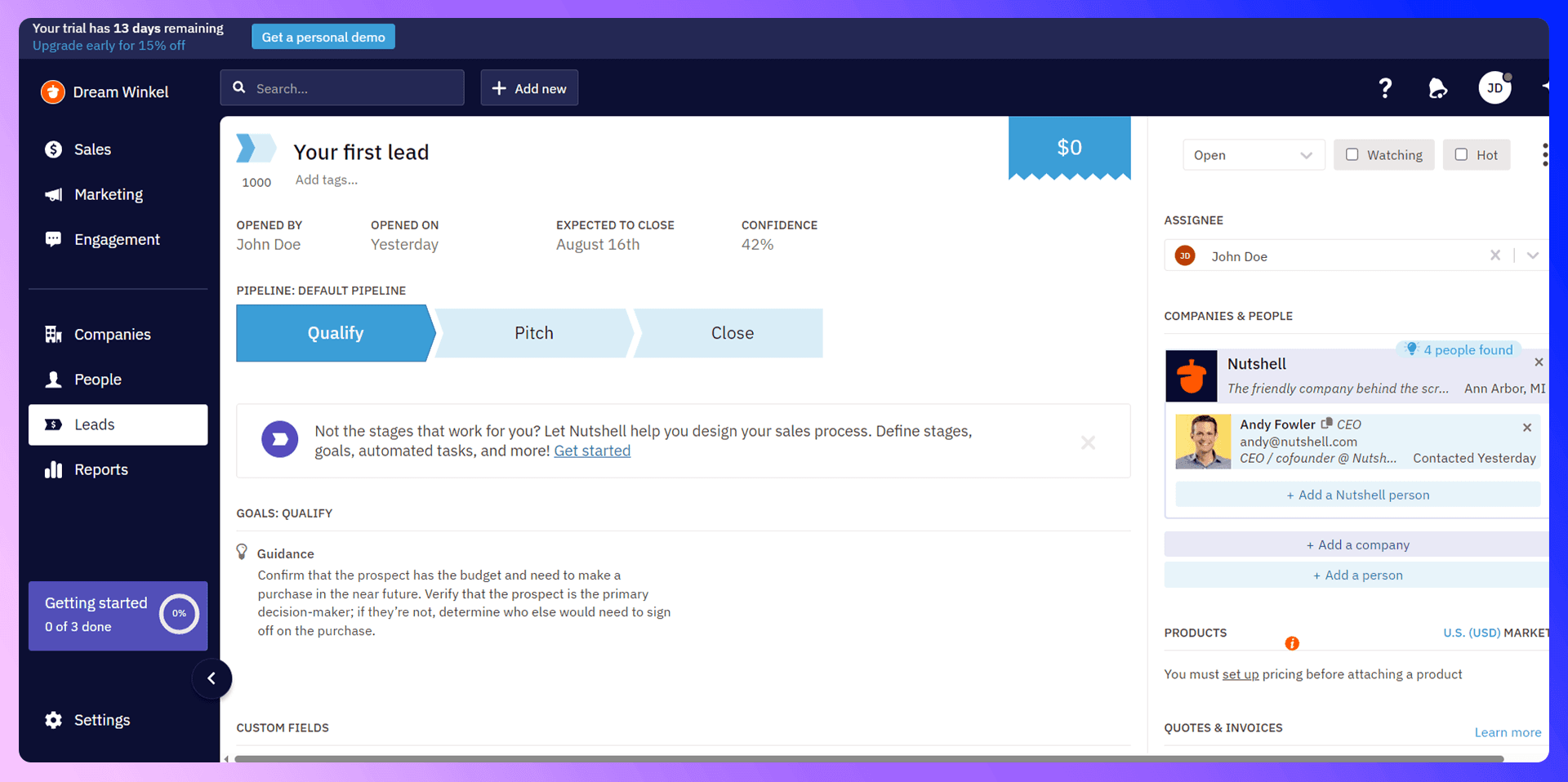Viewport: 1568px width, 782px height.
Task: Click the JD badge in assignee field
Action: point(1185,255)
